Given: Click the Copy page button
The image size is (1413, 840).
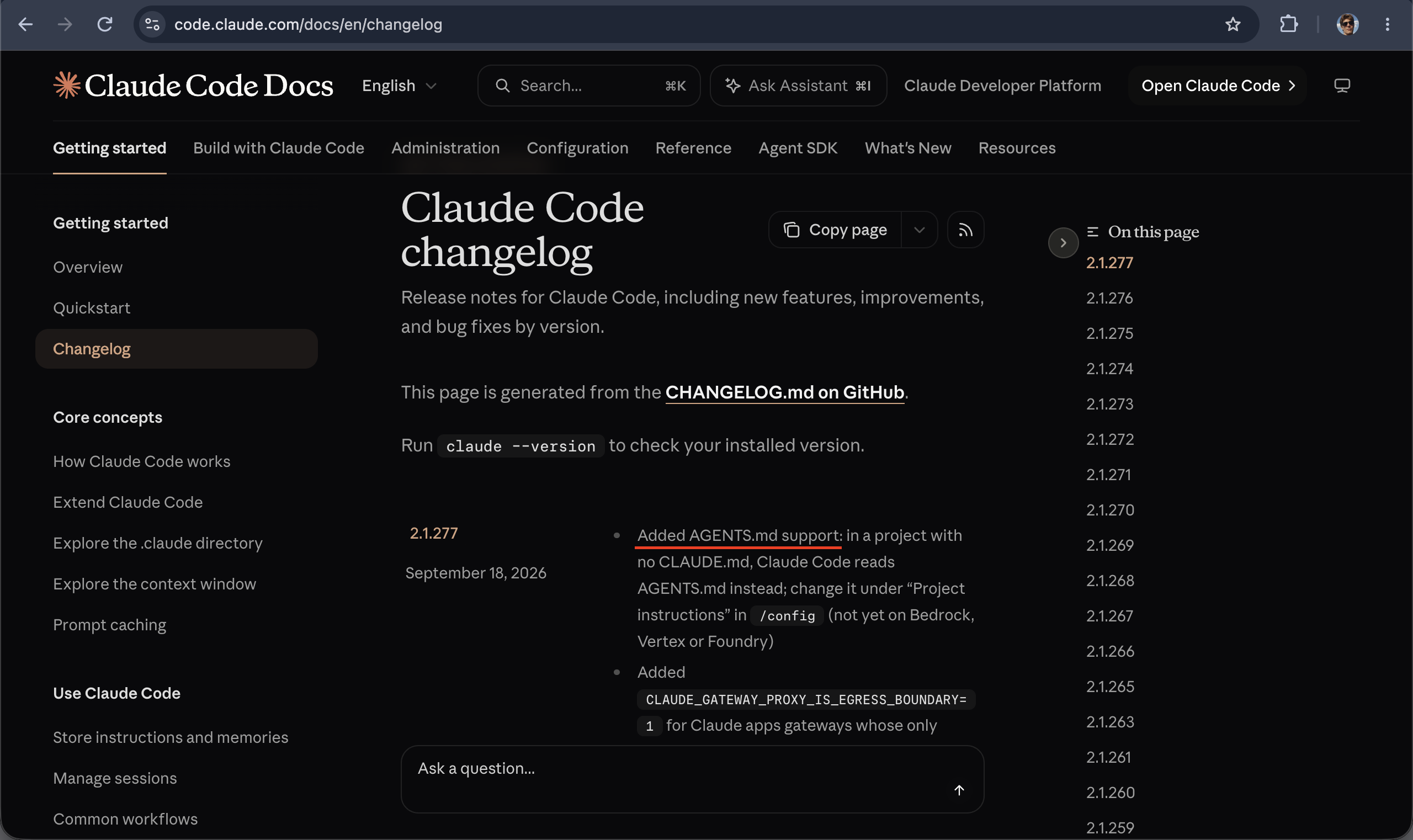Looking at the screenshot, I should point(835,230).
